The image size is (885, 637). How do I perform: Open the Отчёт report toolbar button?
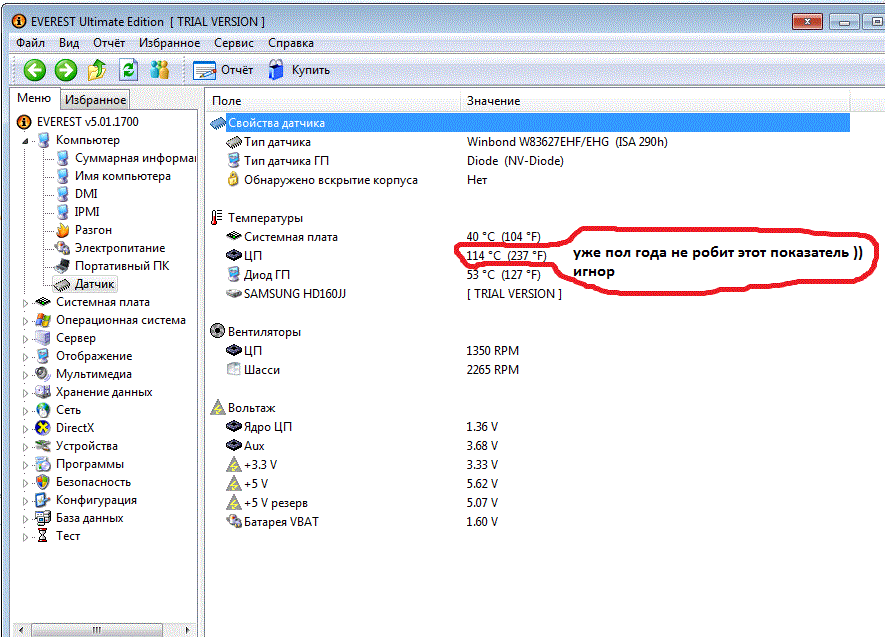pyautogui.click(x=223, y=70)
